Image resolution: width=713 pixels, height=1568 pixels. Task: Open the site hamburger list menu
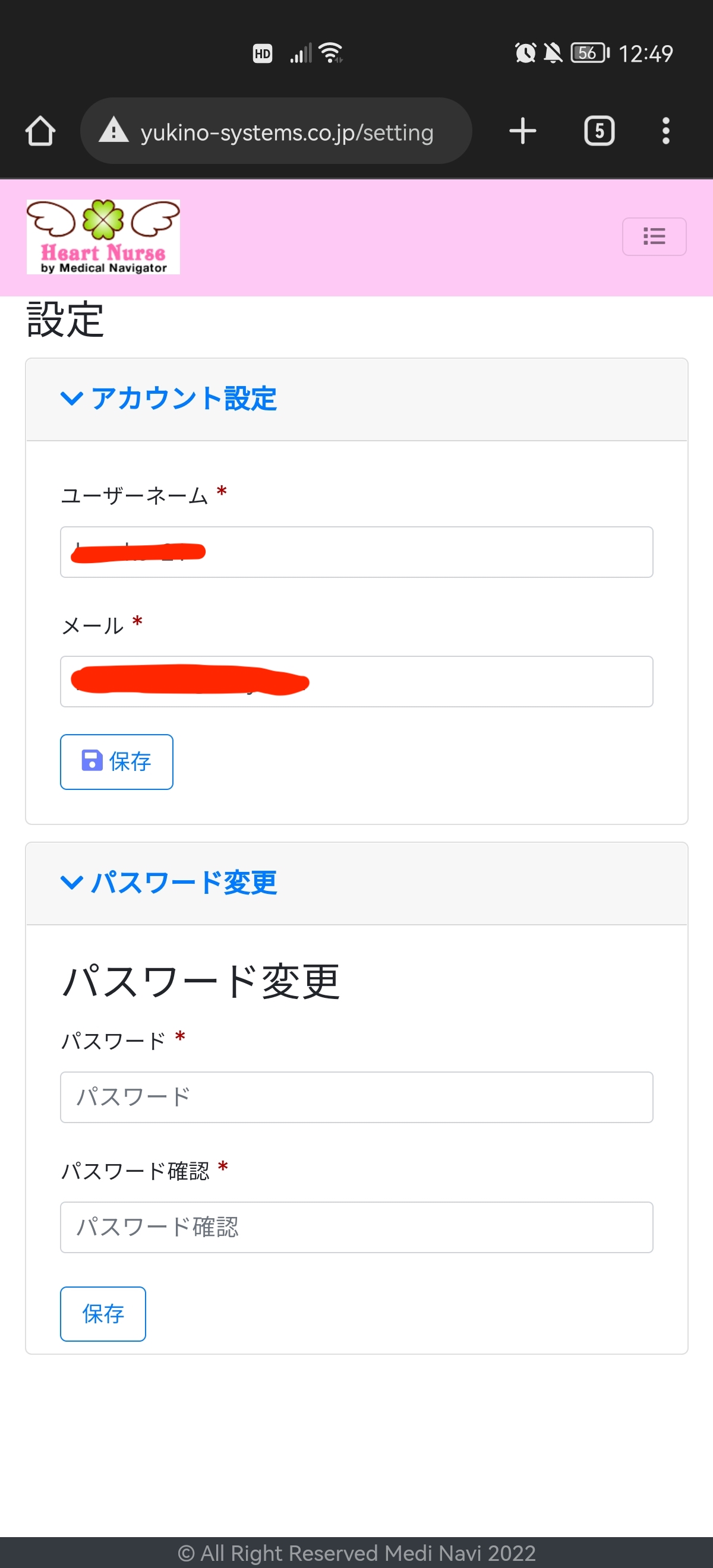[x=654, y=236]
